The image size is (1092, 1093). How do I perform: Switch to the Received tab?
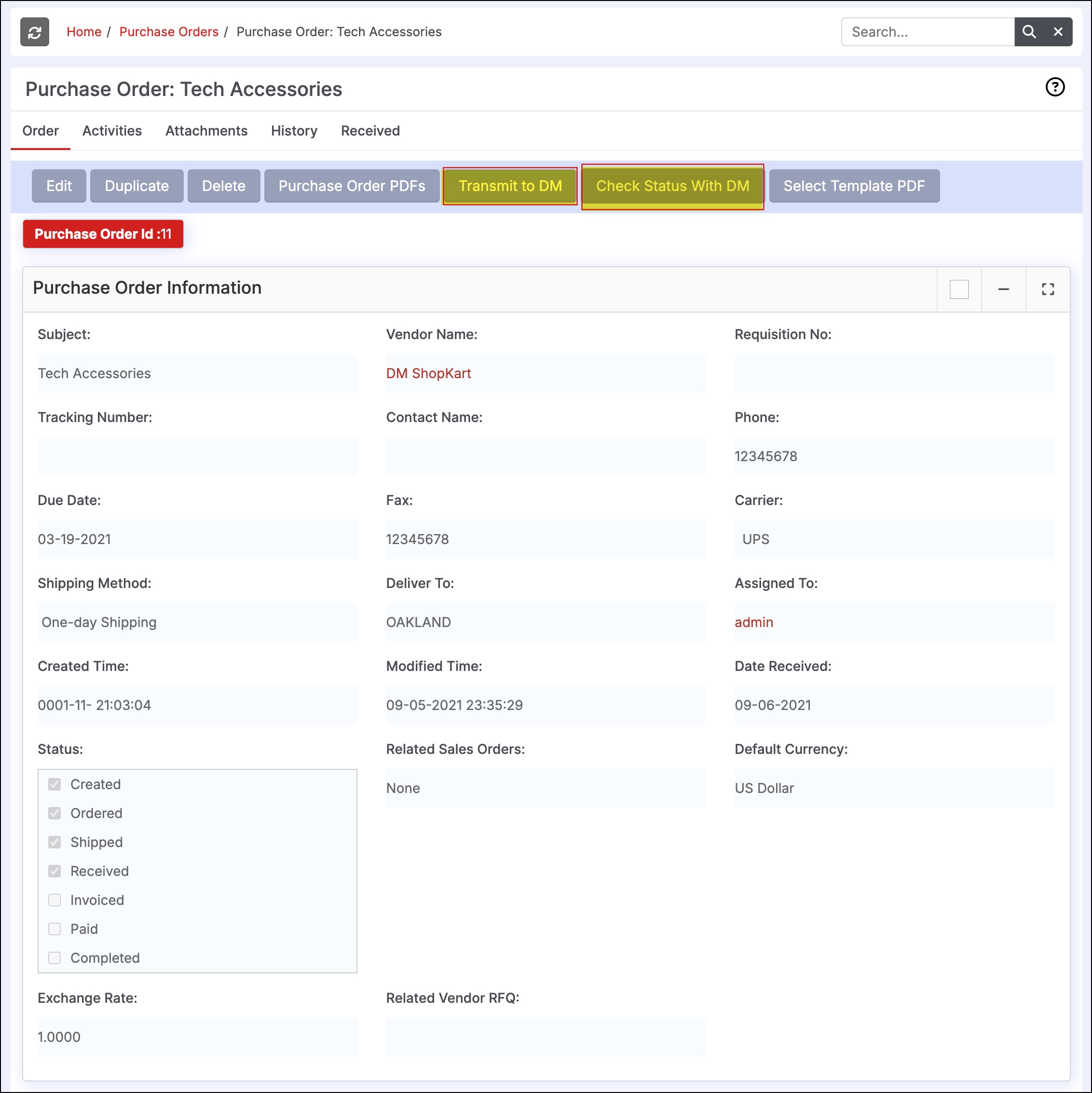[x=370, y=131]
